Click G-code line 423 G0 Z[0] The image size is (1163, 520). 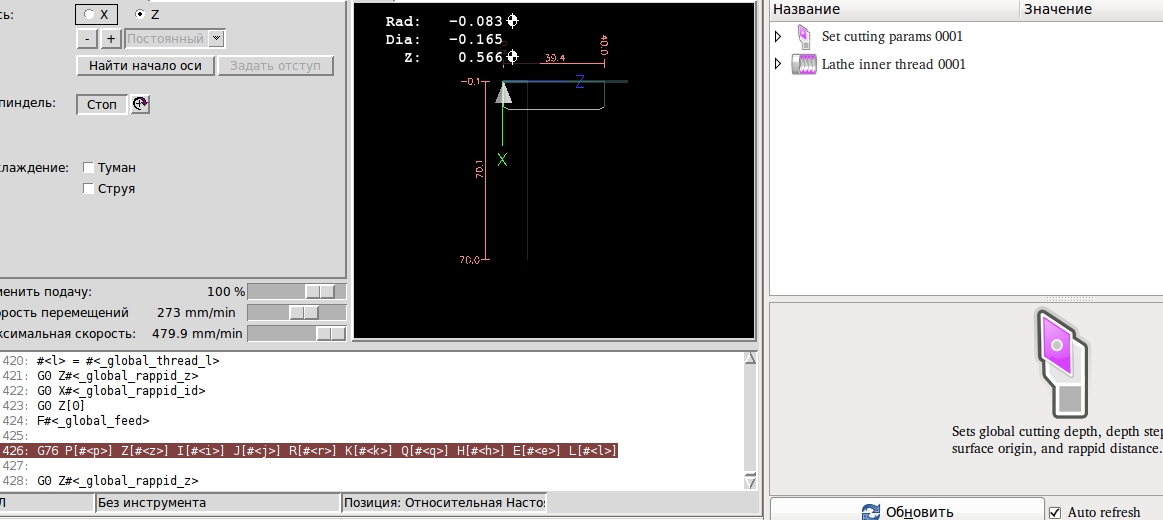60,406
